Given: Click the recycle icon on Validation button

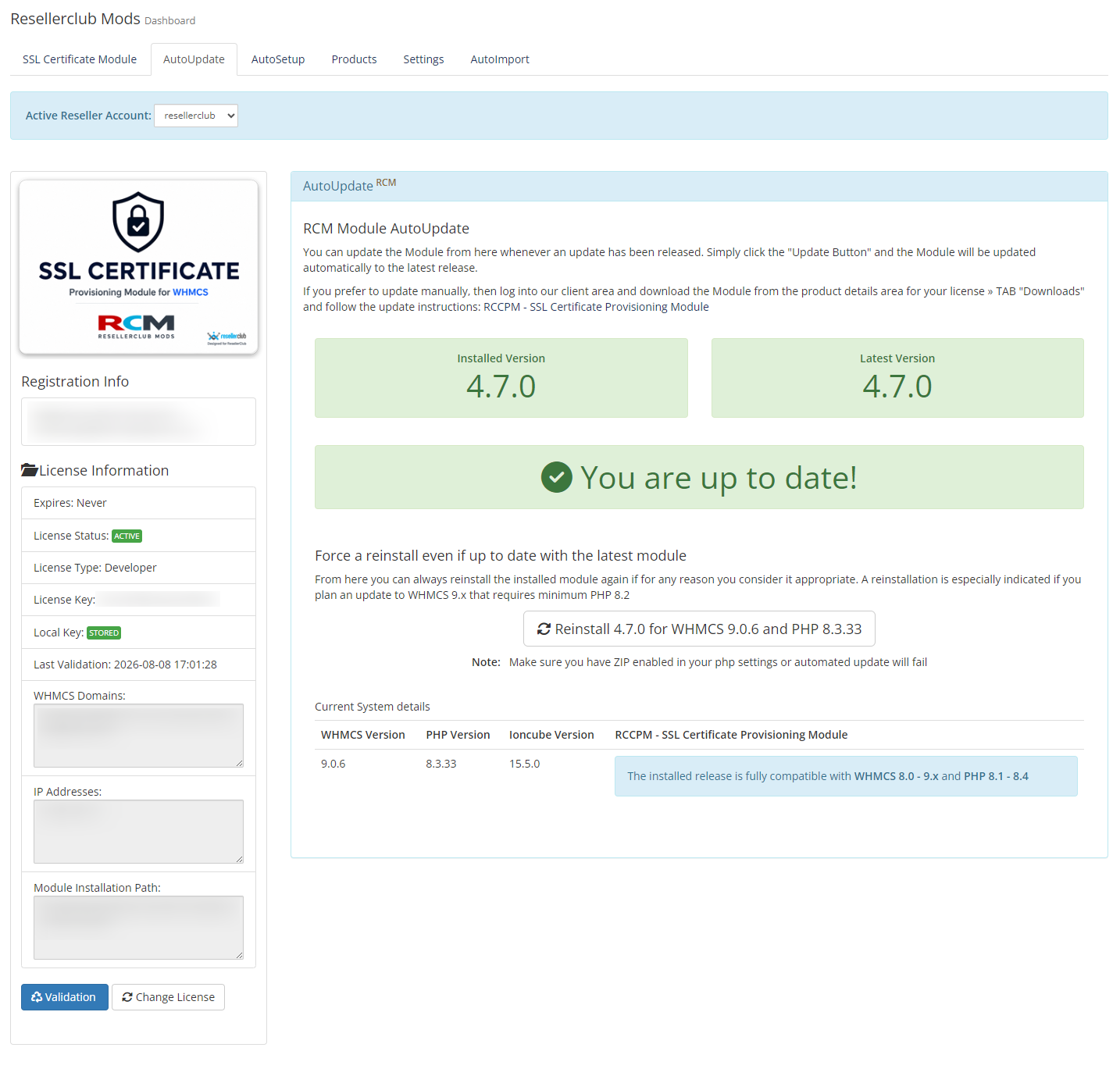Looking at the screenshot, I should (x=37, y=997).
